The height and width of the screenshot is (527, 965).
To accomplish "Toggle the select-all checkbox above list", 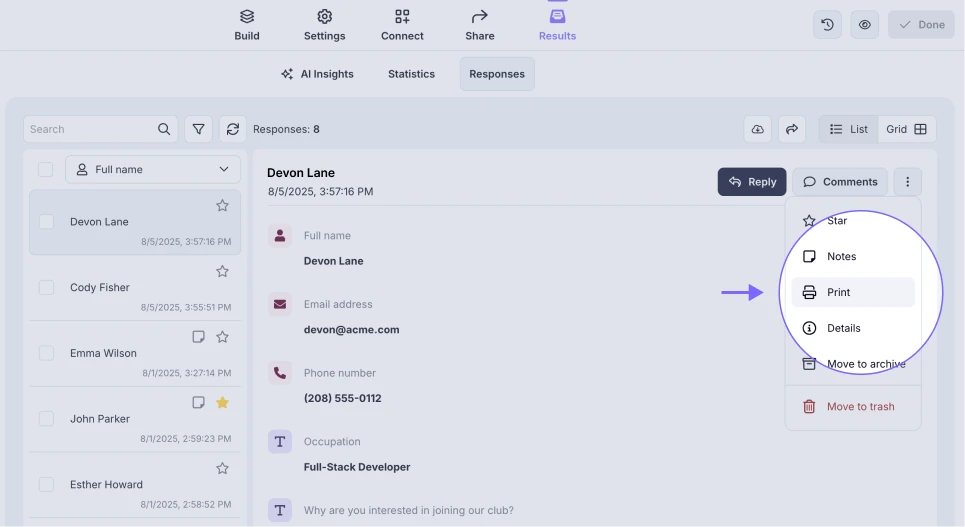I will pos(46,170).
